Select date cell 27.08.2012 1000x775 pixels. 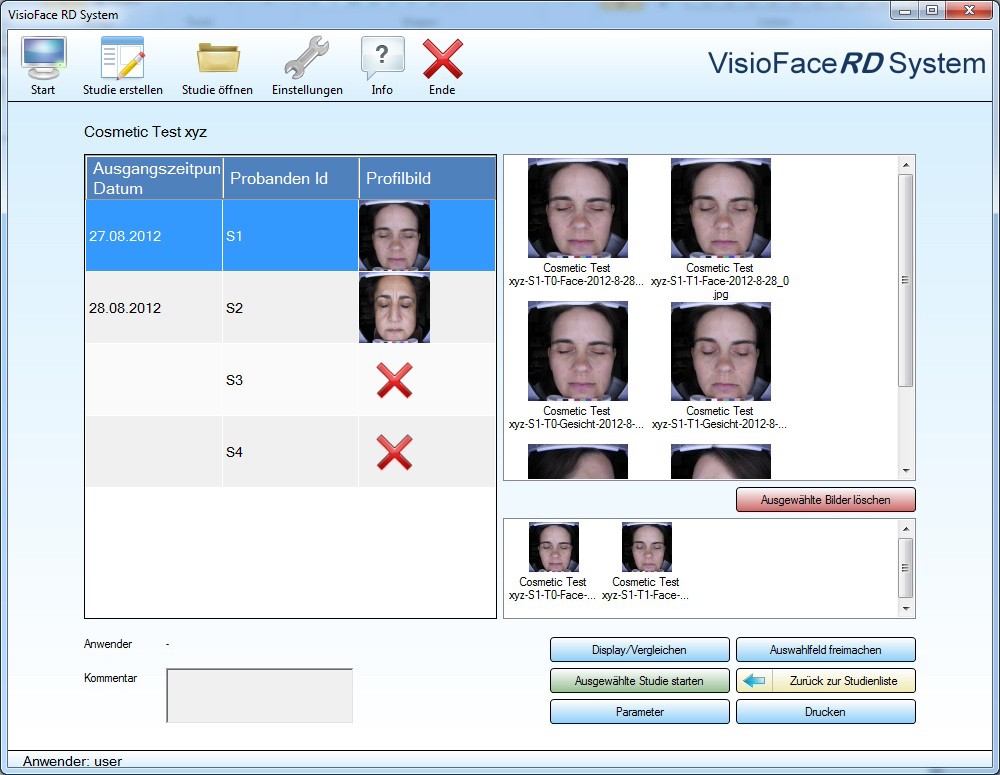pos(154,236)
